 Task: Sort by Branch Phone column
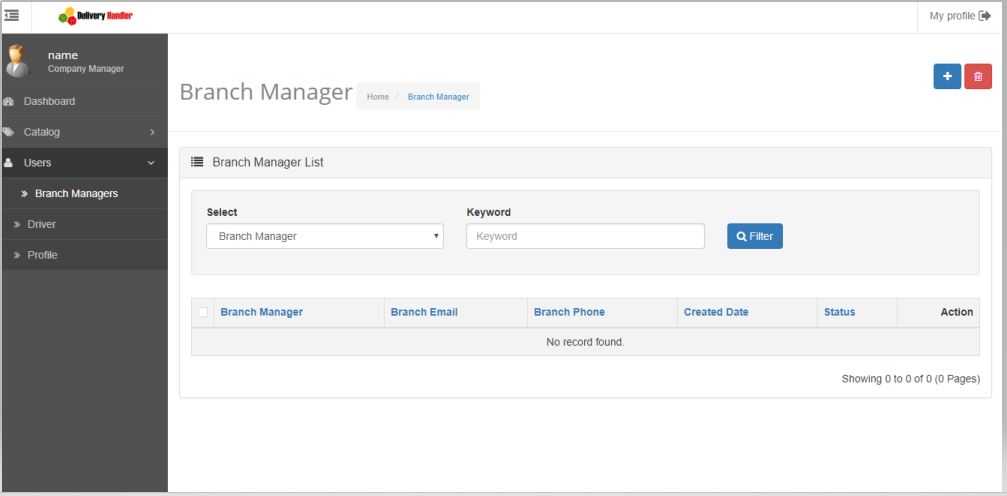(x=569, y=312)
